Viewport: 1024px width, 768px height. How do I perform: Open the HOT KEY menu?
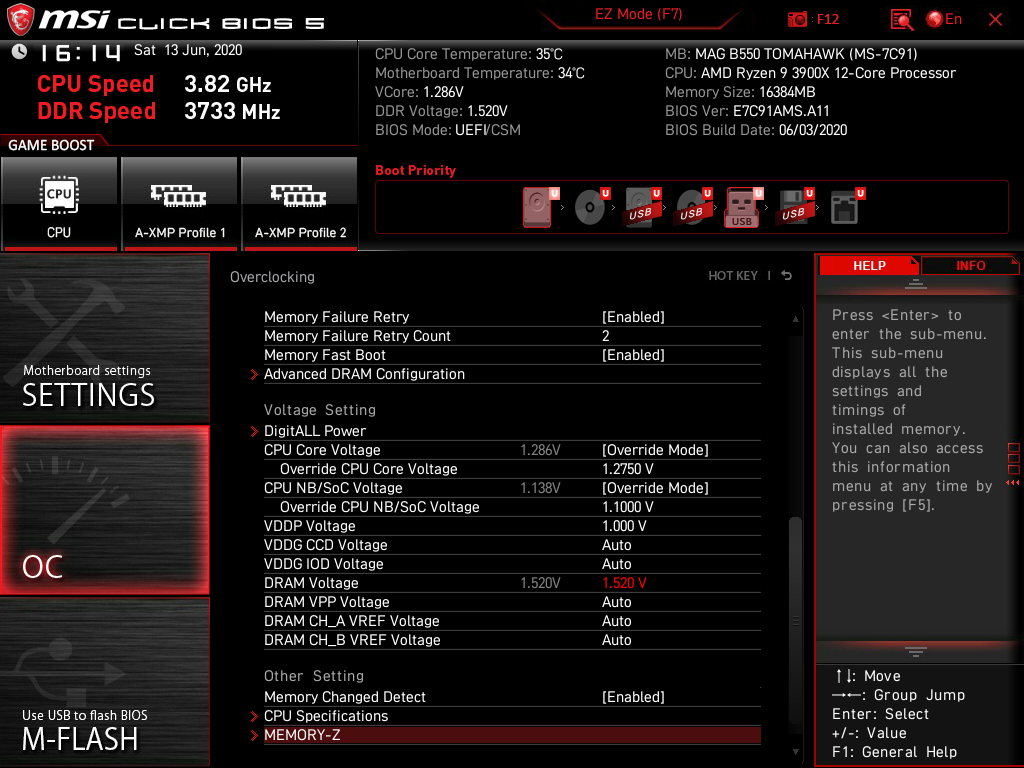pos(733,276)
